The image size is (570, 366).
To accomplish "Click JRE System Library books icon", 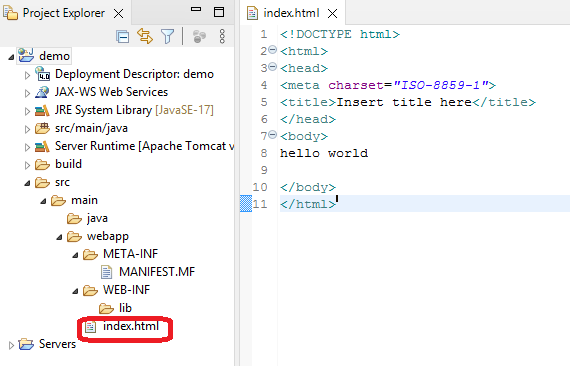I will [x=42, y=110].
